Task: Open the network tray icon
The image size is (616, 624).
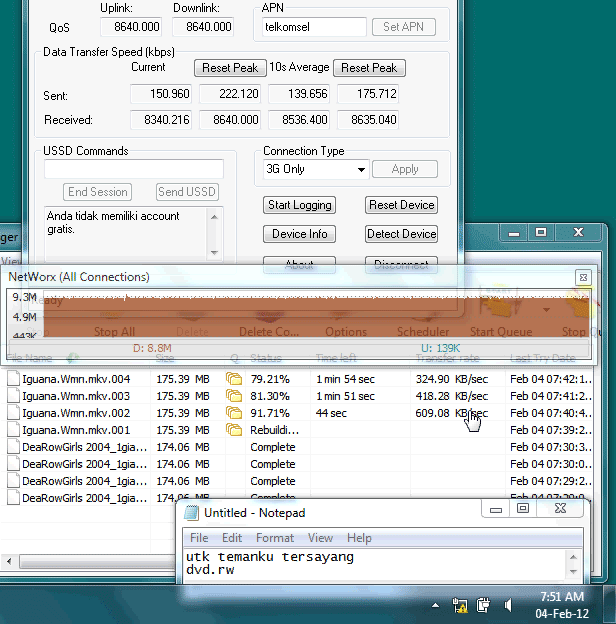Action: click(x=460, y=606)
